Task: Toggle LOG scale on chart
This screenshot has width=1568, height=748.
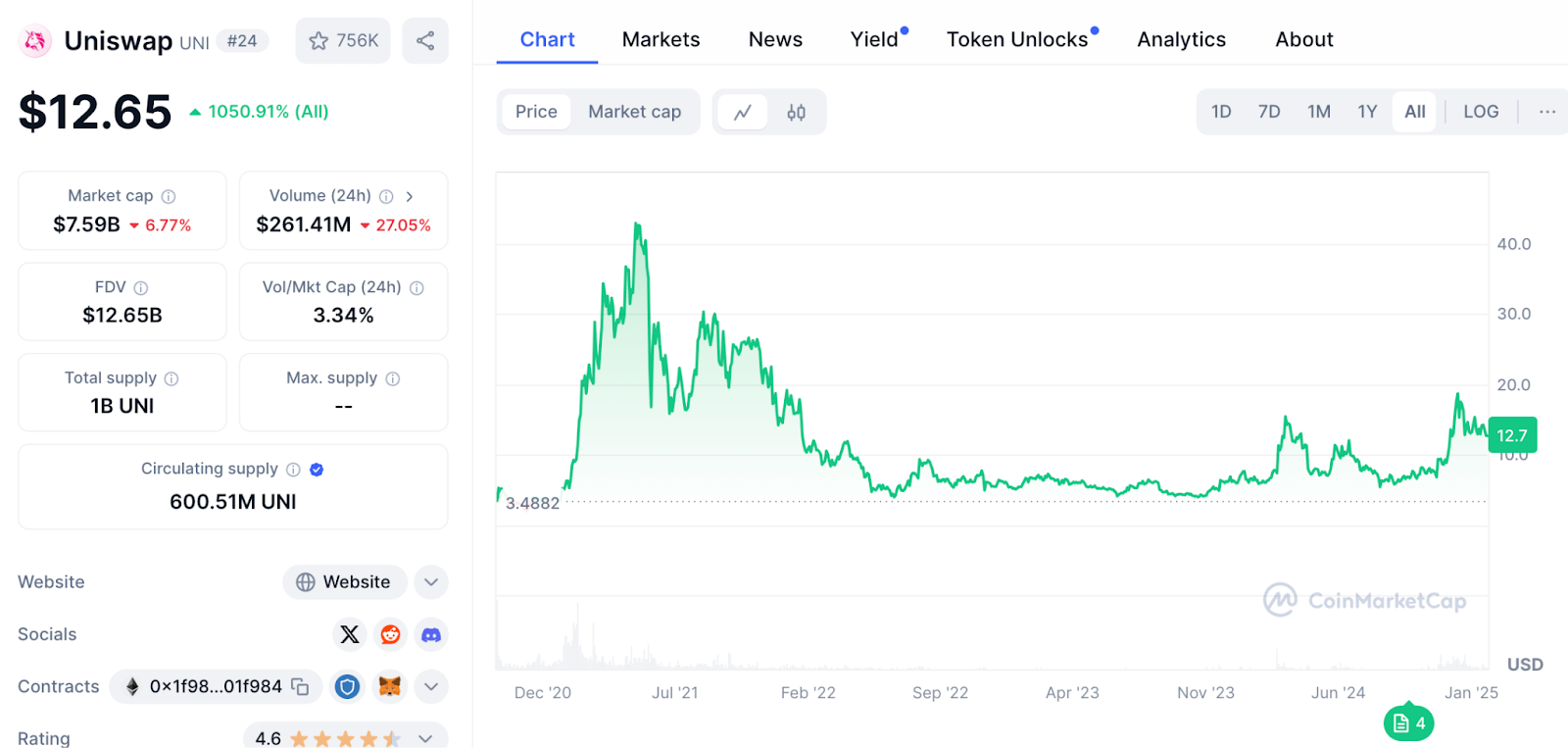Action: [1481, 112]
